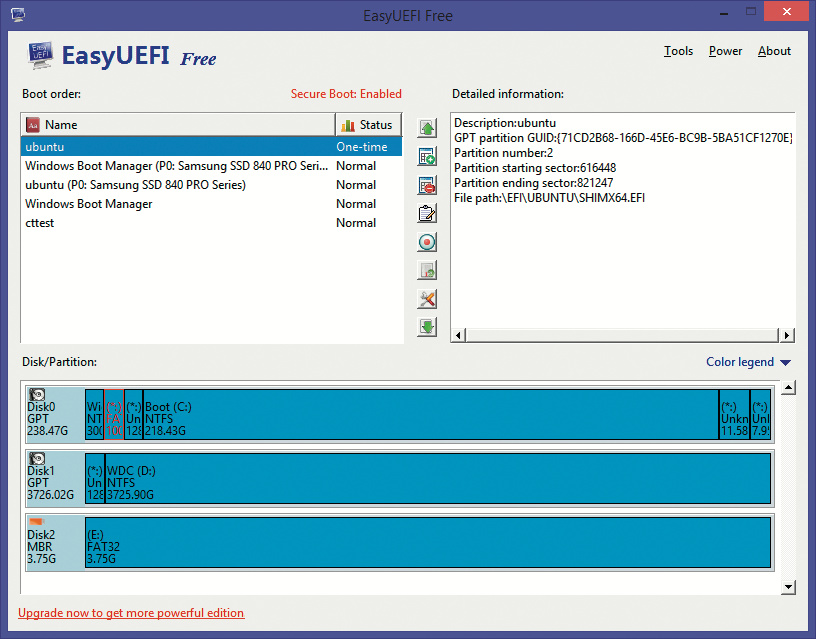Viewport: 816px width, 639px height.
Task: Click the Partition ending sector line
Action: (x=533, y=183)
